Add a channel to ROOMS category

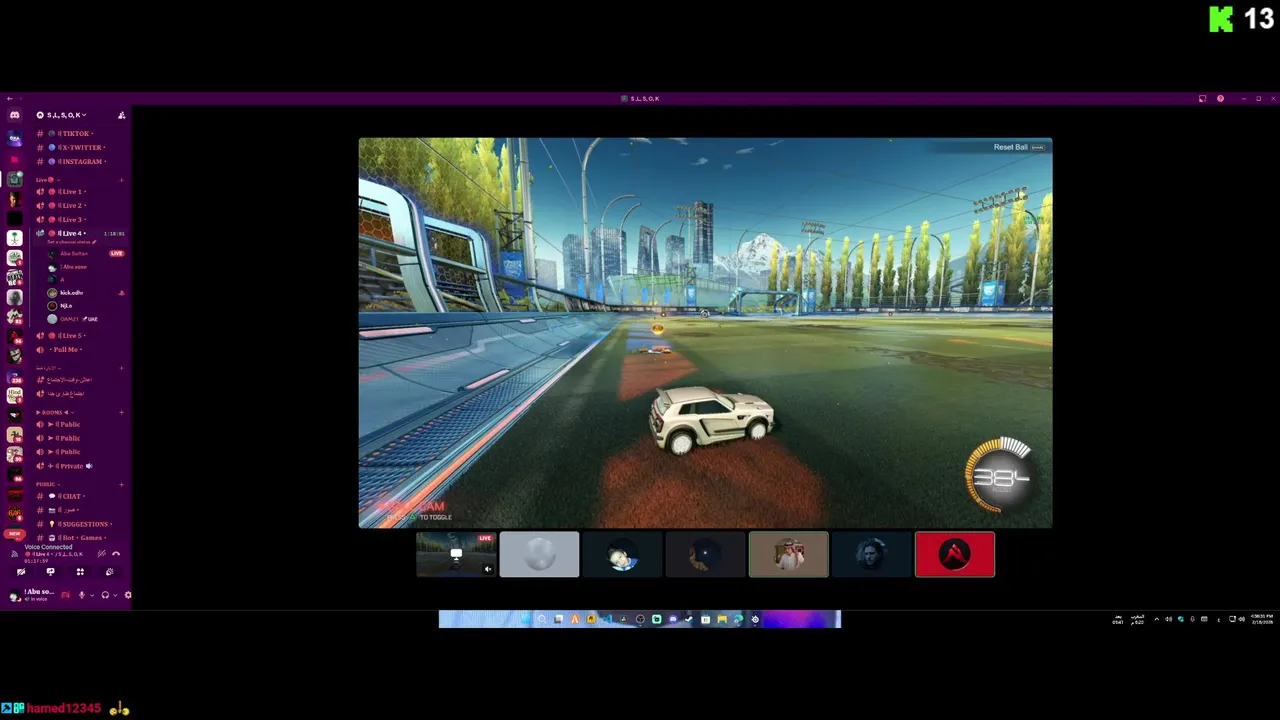(122, 412)
